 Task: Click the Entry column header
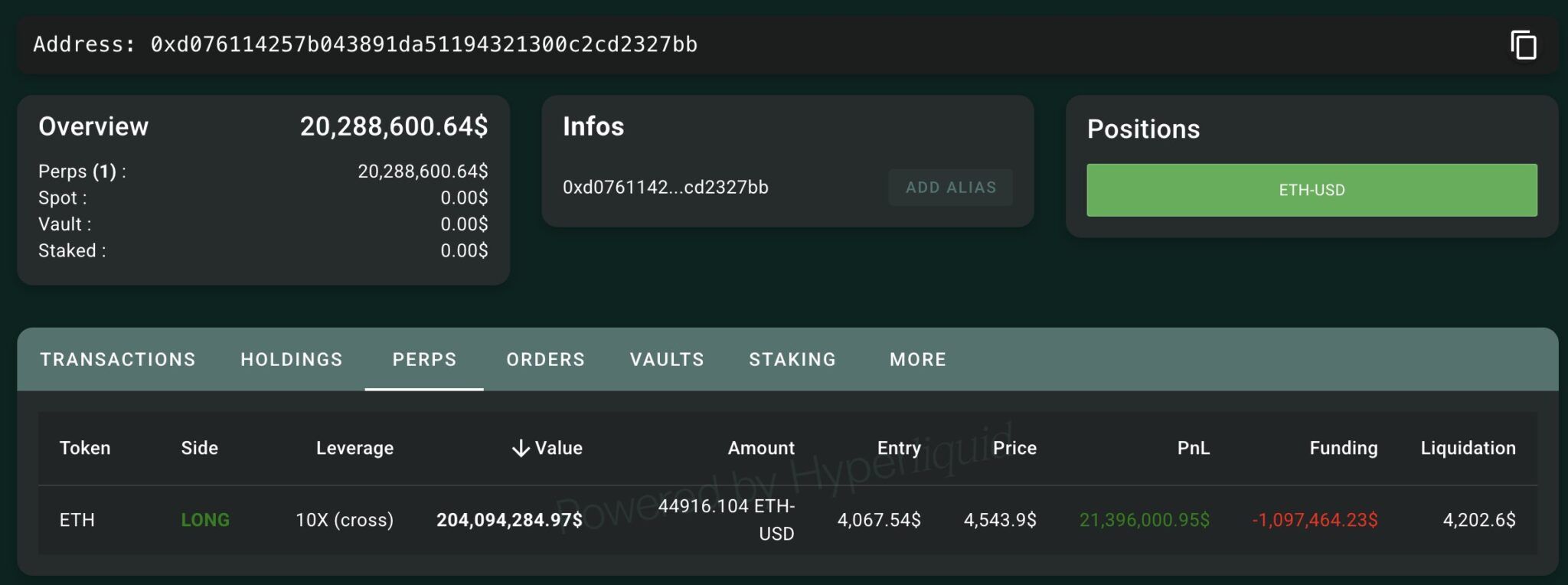[x=899, y=449]
